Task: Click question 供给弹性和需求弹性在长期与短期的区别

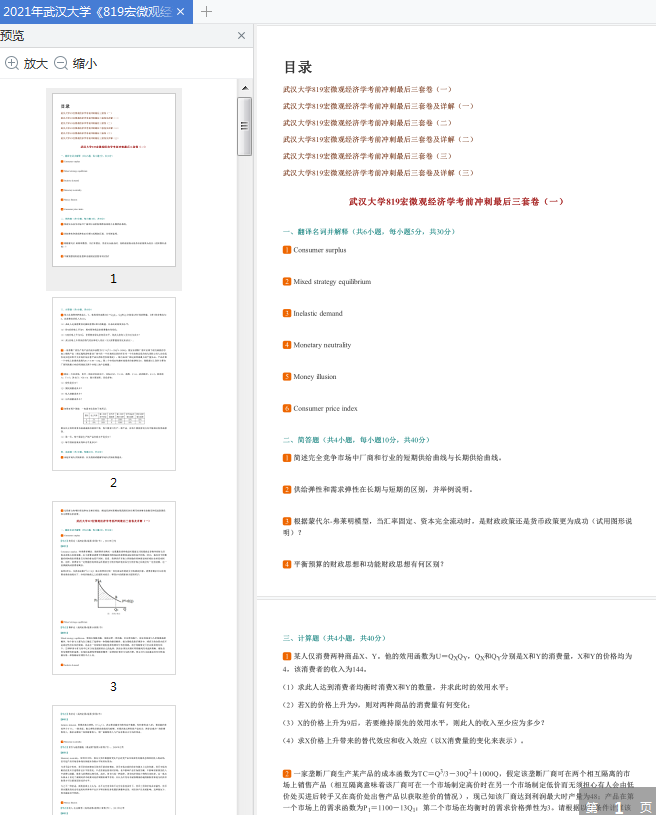Action: pos(383,490)
